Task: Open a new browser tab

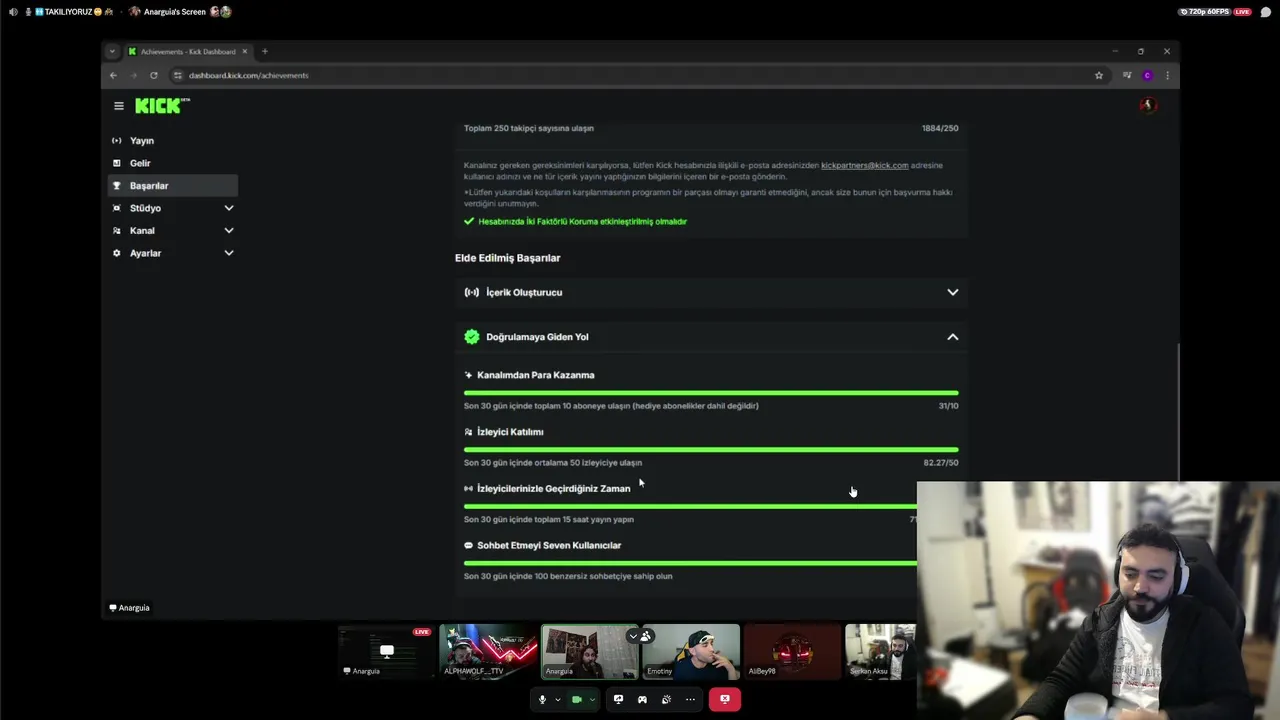Action: (x=264, y=51)
